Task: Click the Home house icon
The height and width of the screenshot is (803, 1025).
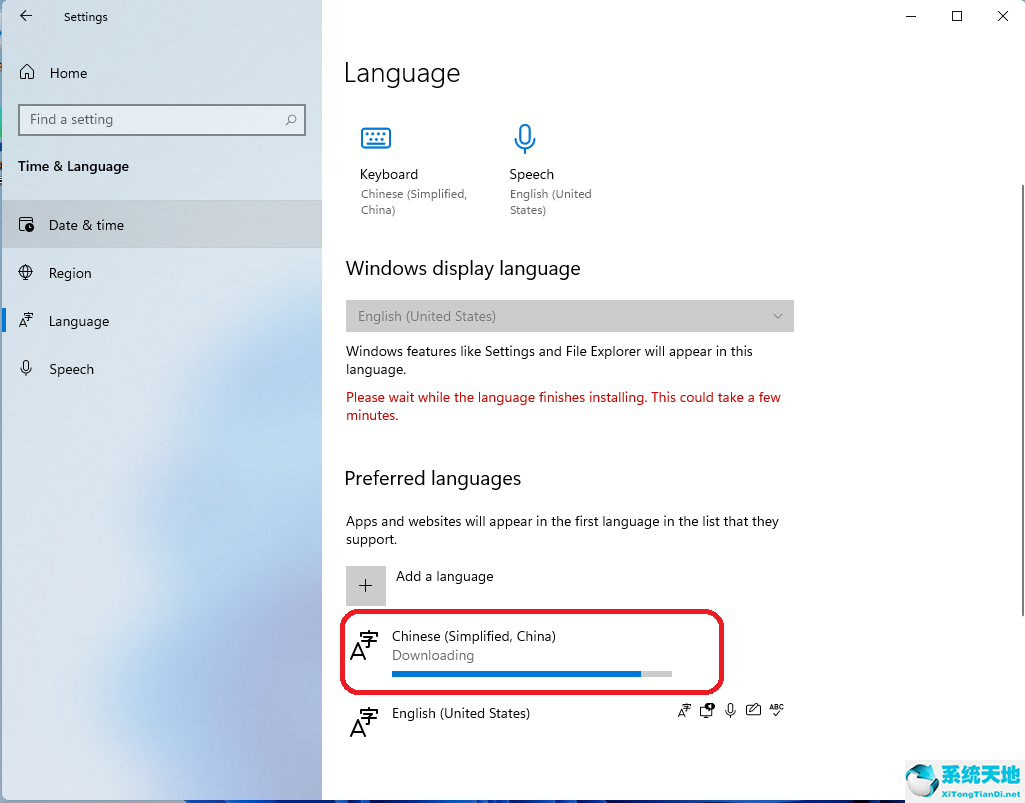Action: tap(27, 72)
